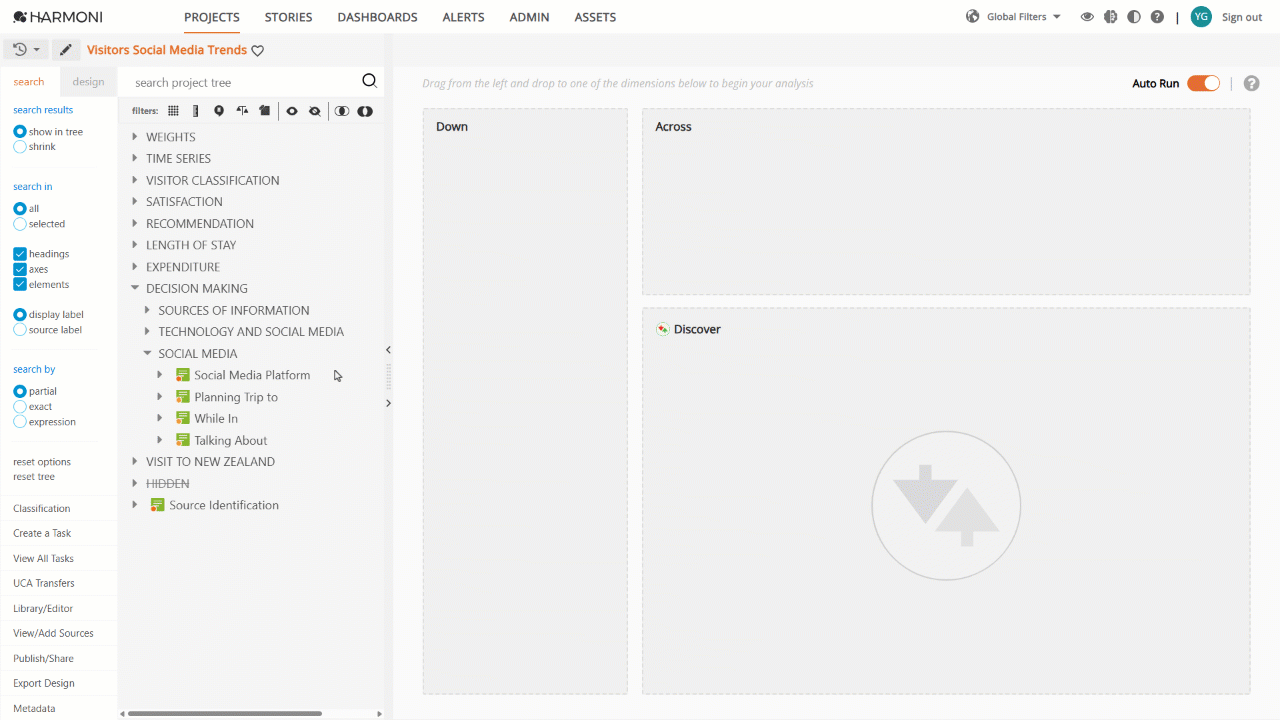Open the Classification sidebar option
This screenshot has height=720, width=1280.
42,509
